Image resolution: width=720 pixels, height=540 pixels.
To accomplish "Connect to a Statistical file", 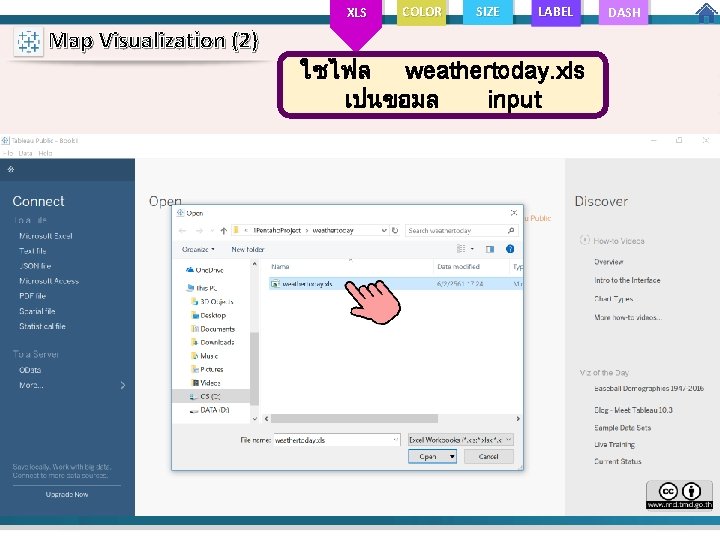I will (42, 326).
